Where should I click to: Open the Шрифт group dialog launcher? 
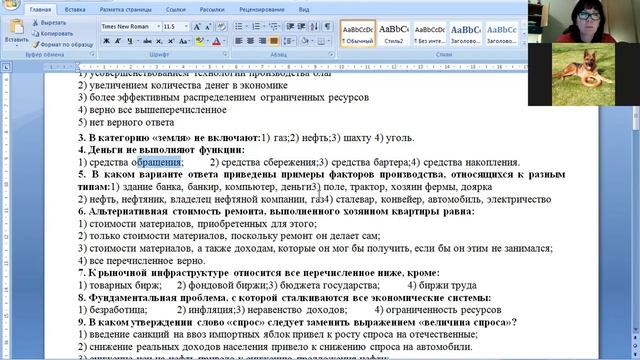coord(225,54)
